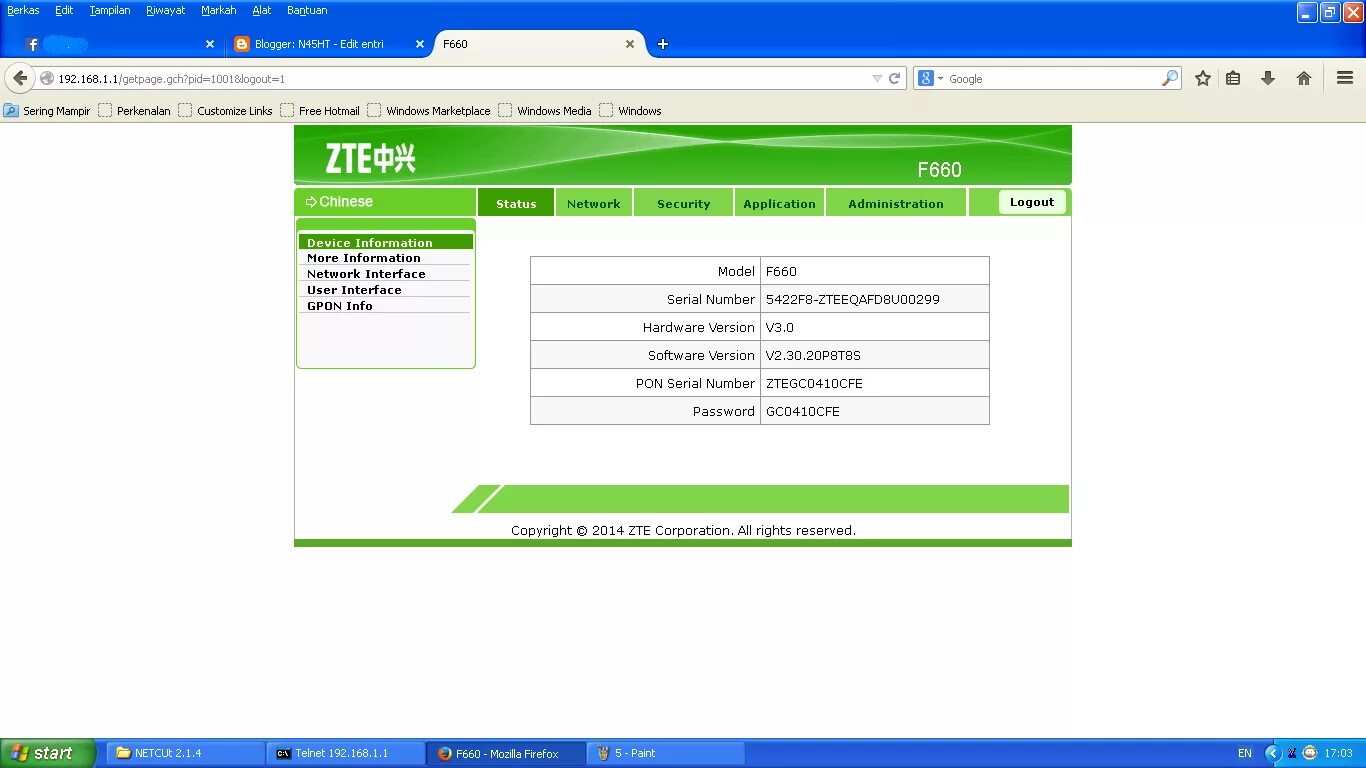Viewport: 1366px width, 768px height.
Task: Open the router Security tab
Action: click(x=684, y=203)
